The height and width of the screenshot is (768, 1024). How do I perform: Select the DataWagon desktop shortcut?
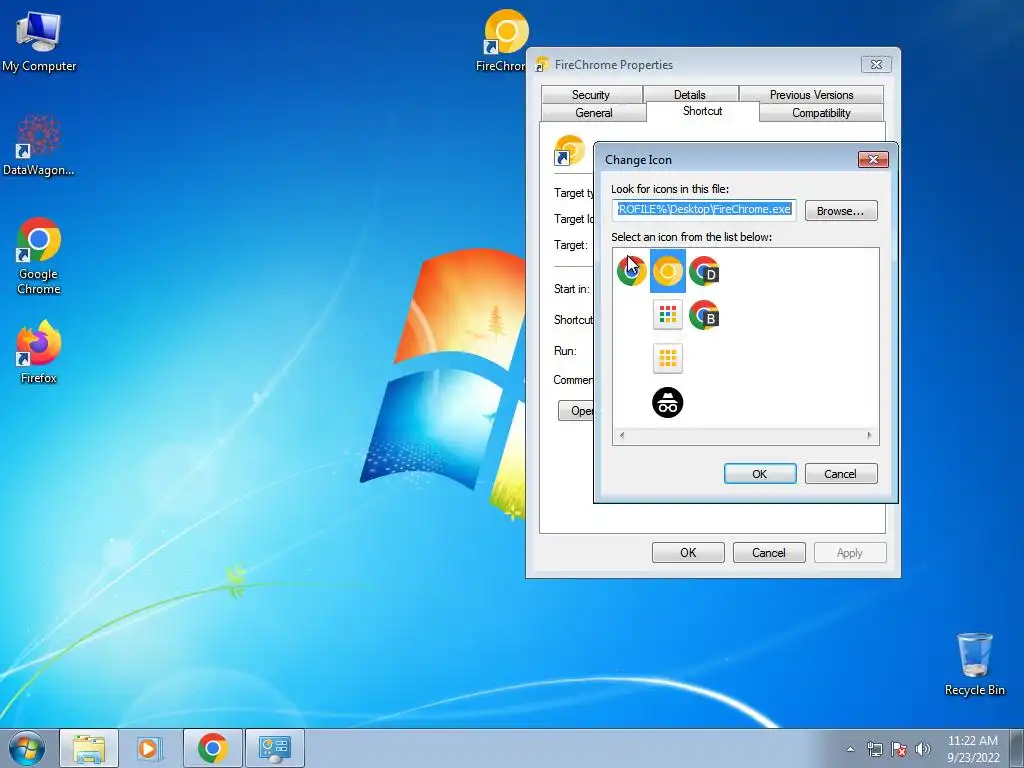[x=39, y=145]
